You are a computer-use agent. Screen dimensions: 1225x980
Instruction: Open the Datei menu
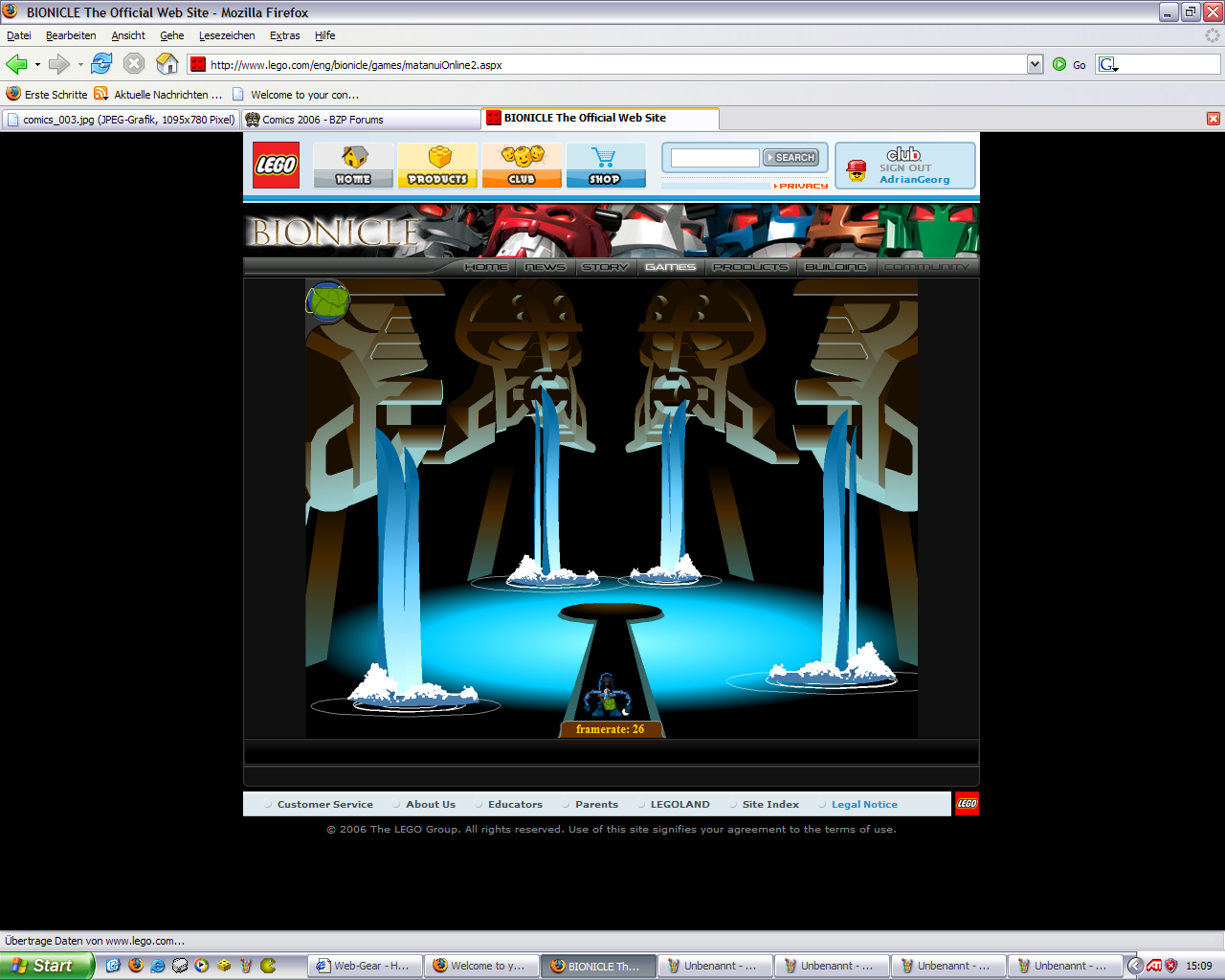point(19,35)
